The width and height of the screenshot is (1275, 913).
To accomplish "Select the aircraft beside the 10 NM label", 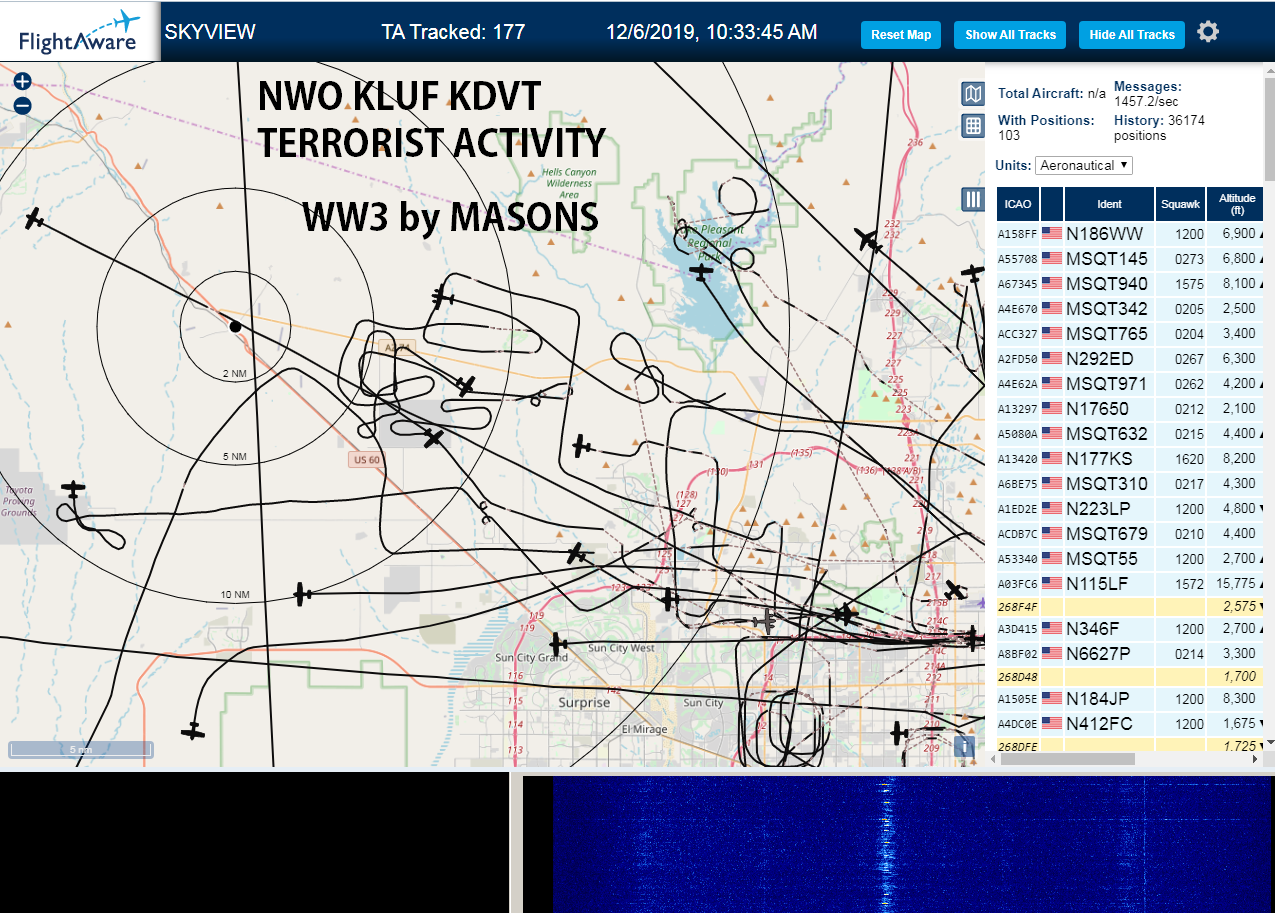I will (302, 594).
